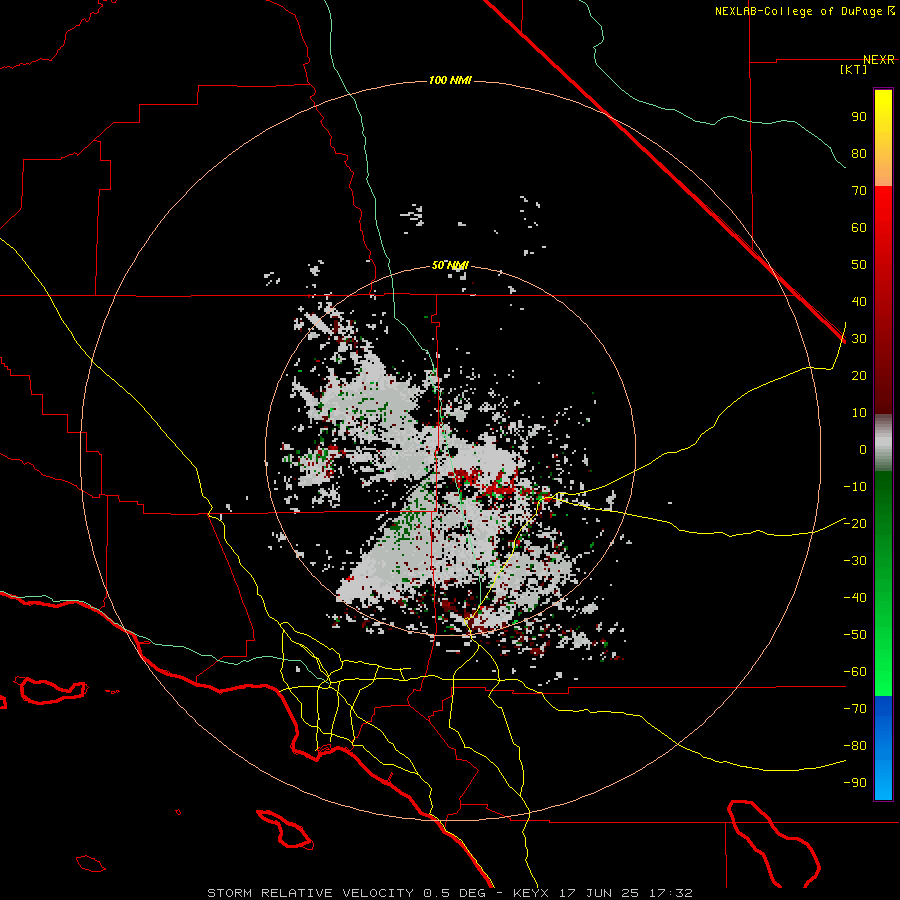This screenshot has height=900, width=900.
Task: Click the -20 value on velocity scale
Action: [x=855, y=524]
